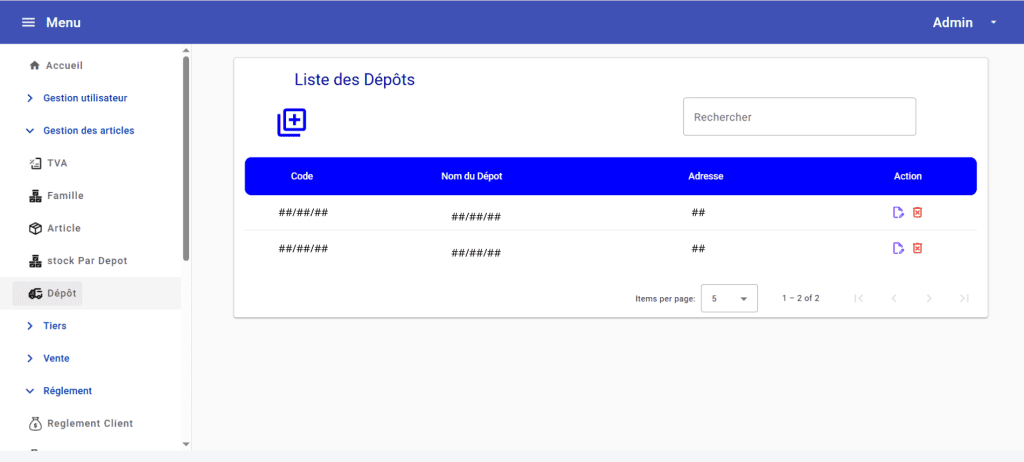Click the sidebar vertical scrollbar
Image resolution: width=1024 pixels, height=462 pixels.
(x=186, y=160)
